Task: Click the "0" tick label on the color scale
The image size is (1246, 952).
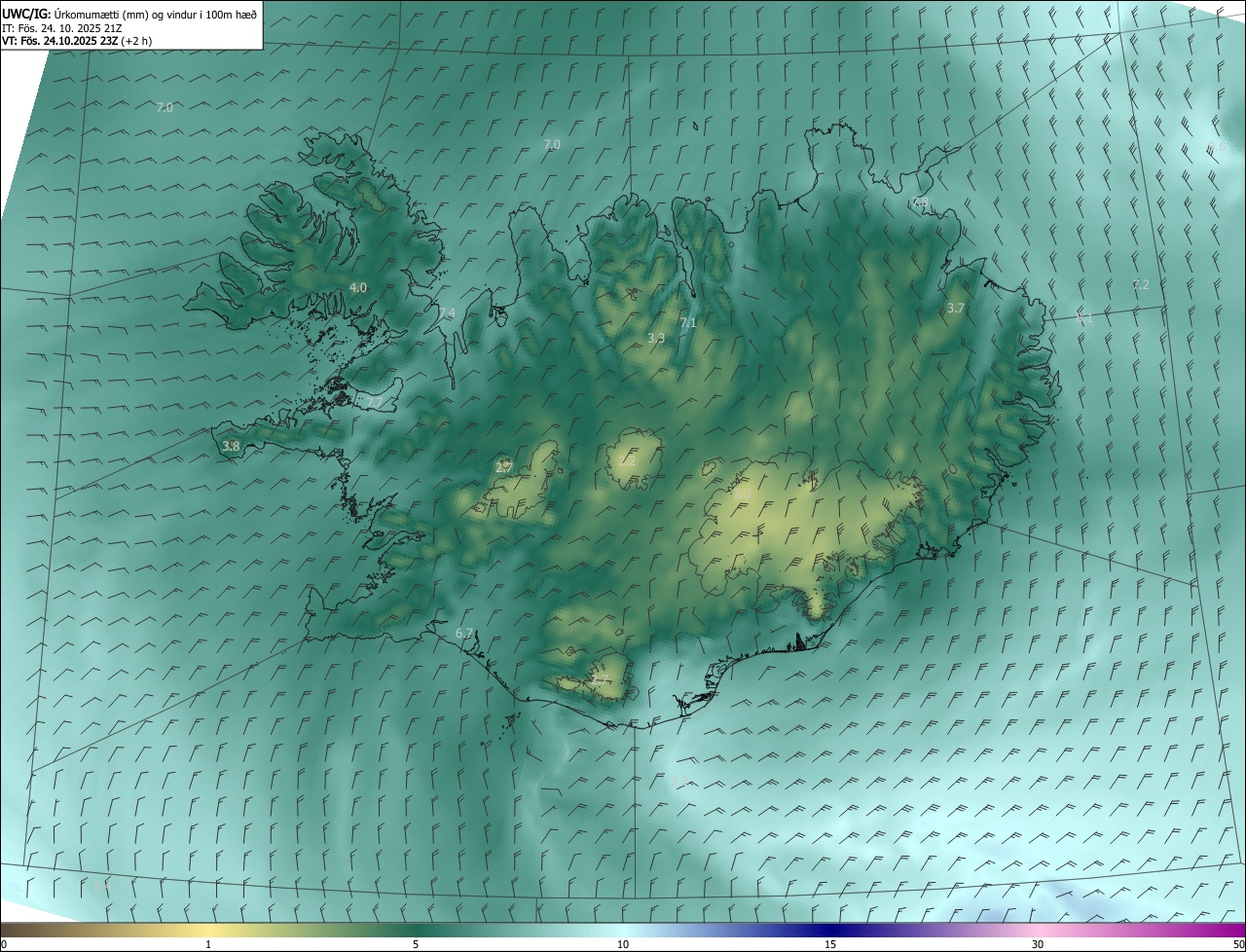Action: click(x=4, y=944)
